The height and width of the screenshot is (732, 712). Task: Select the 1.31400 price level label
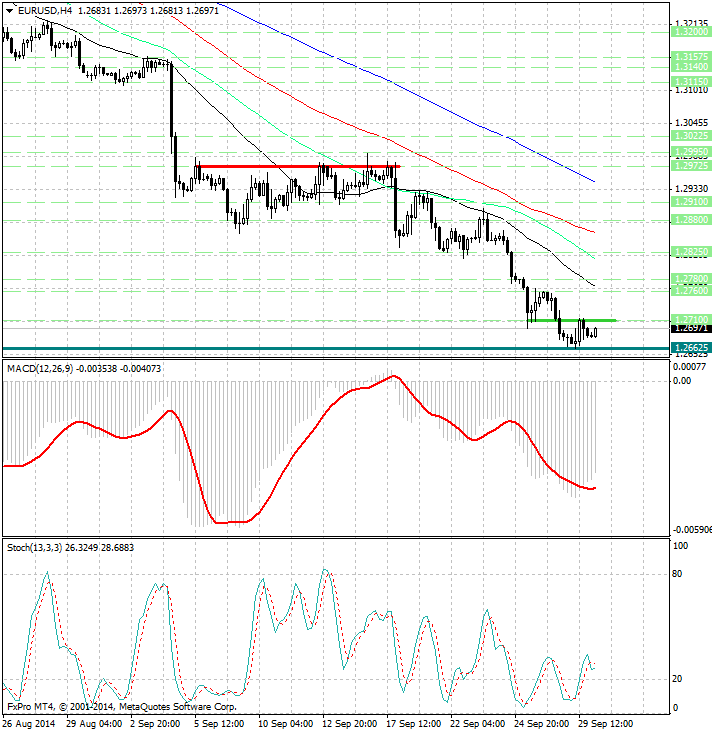pos(691,67)
